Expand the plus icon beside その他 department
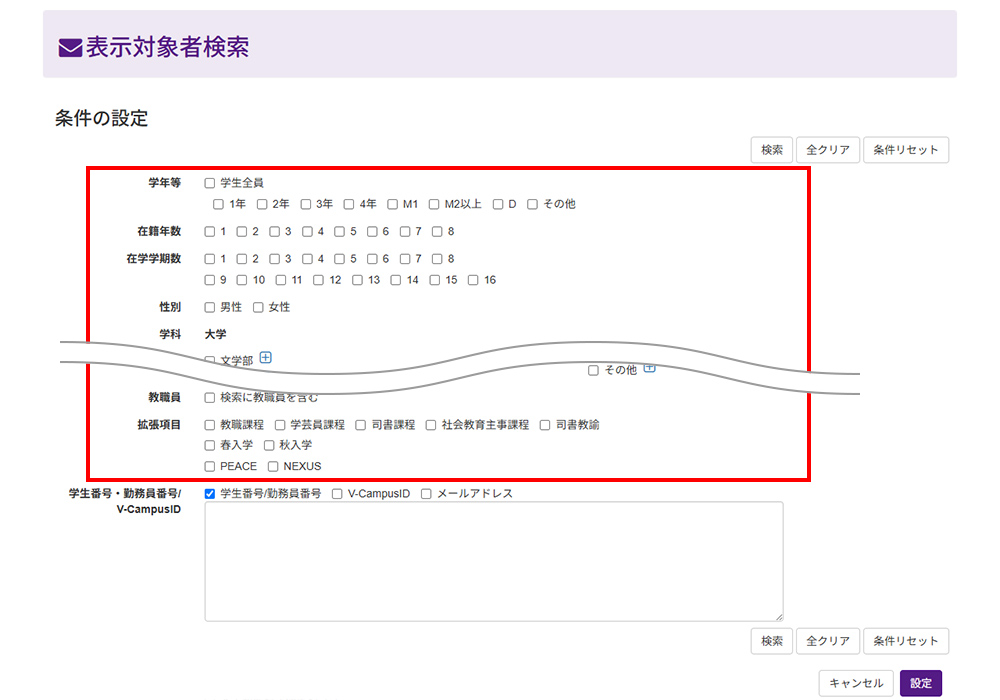This screenshot has width=1000, height=700. [649, 368]
